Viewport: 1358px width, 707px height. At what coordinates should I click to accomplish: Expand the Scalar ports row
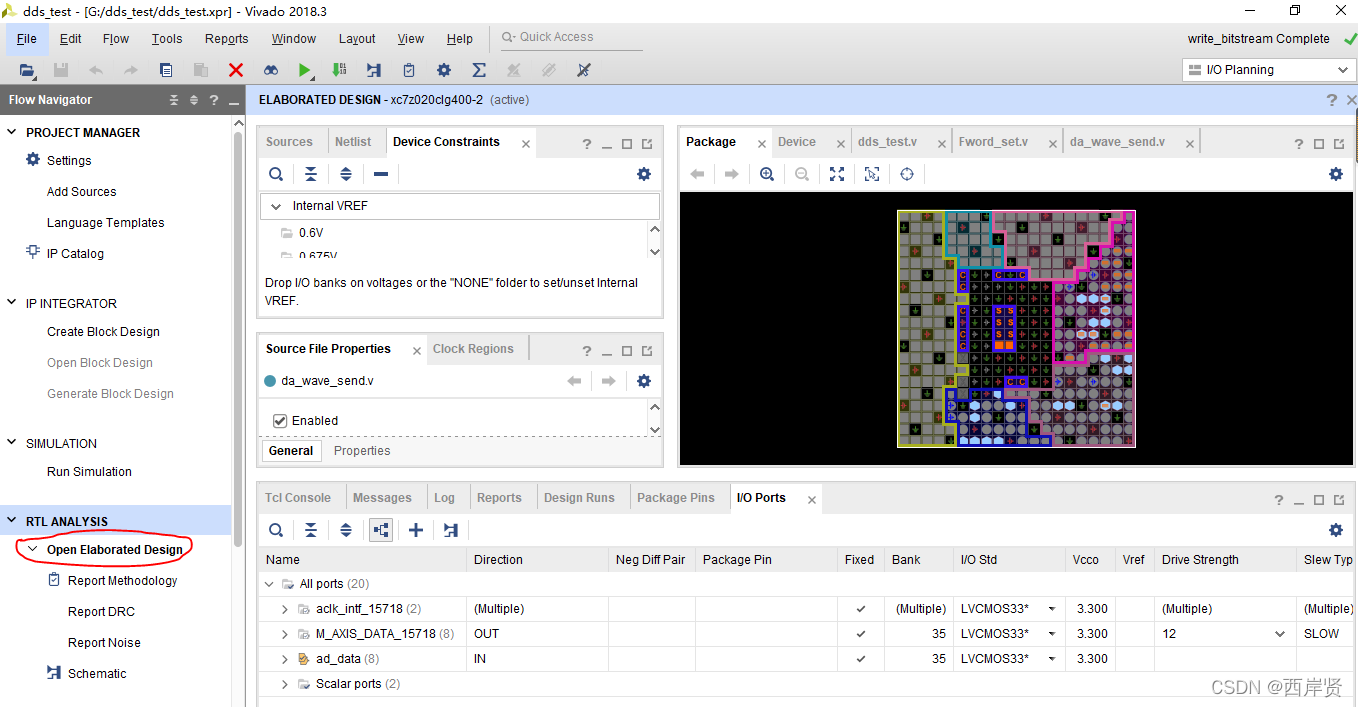click(285, 684)
